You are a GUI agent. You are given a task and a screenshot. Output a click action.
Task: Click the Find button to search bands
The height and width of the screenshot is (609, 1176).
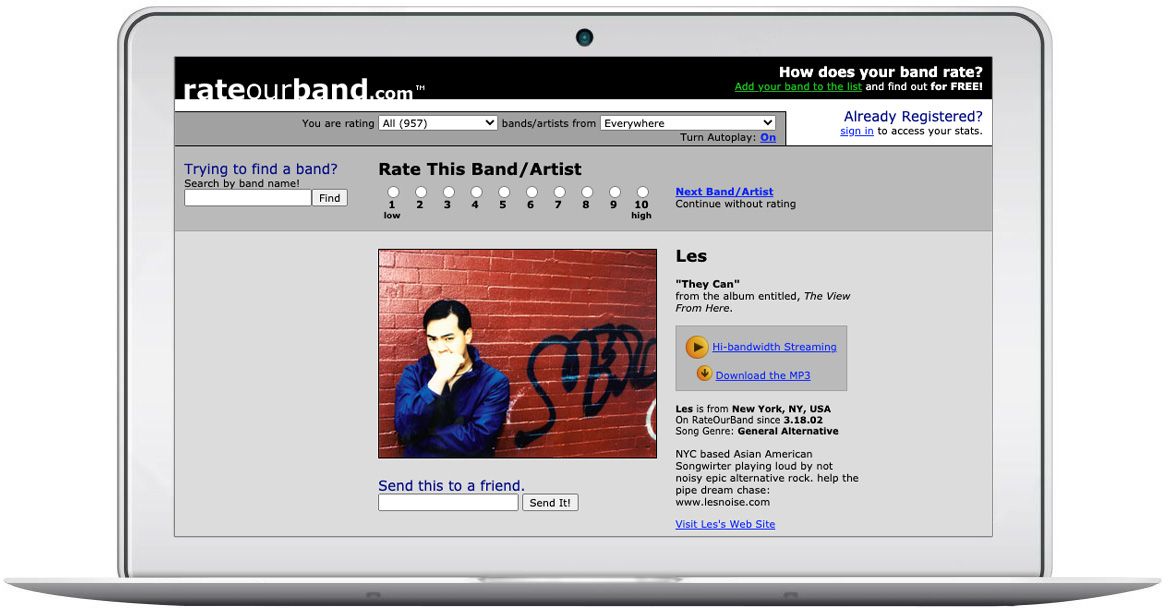click(x=329, y=197)
